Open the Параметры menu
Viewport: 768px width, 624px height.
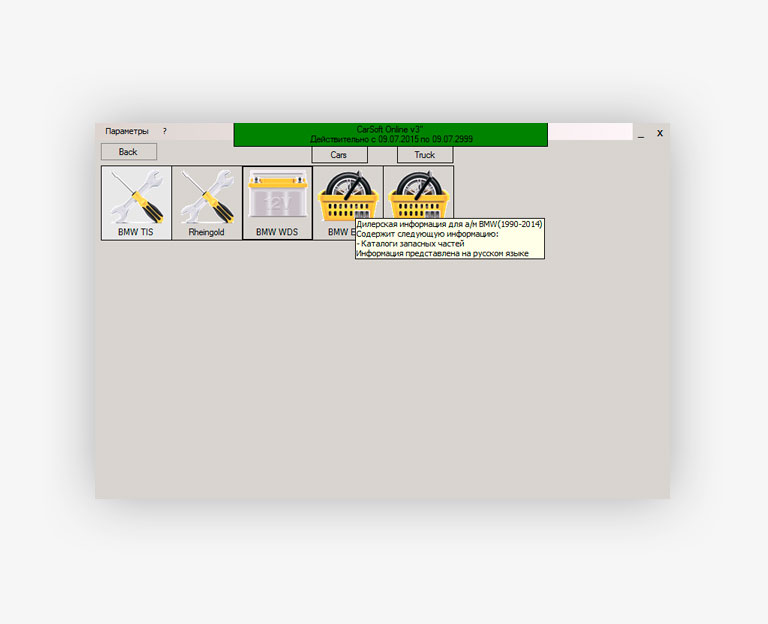pyautogui.click(x=127, y=131)
